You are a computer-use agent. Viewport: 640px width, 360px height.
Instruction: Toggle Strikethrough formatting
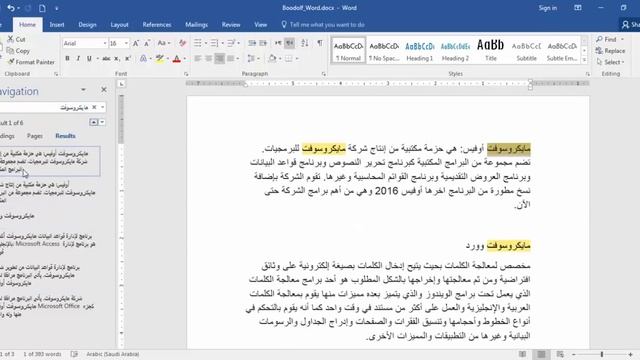click(x=106, y=59)
